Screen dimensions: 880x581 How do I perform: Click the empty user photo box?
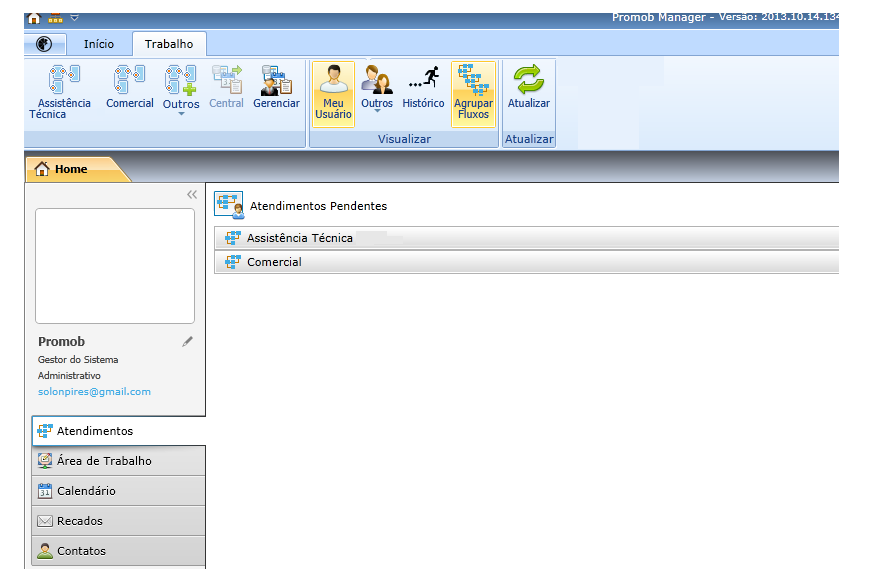(x=115, y=266)
